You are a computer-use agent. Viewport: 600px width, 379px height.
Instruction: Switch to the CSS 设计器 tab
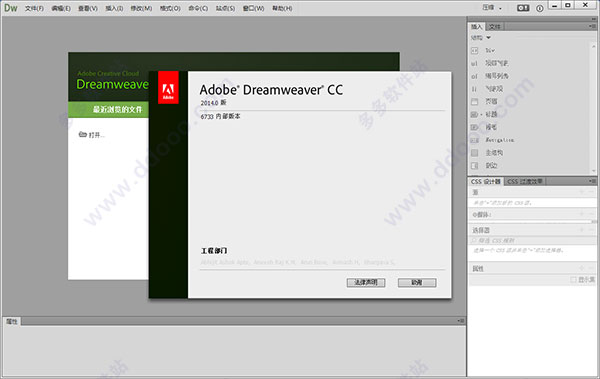pyautogui.click(x=486, y=181)
